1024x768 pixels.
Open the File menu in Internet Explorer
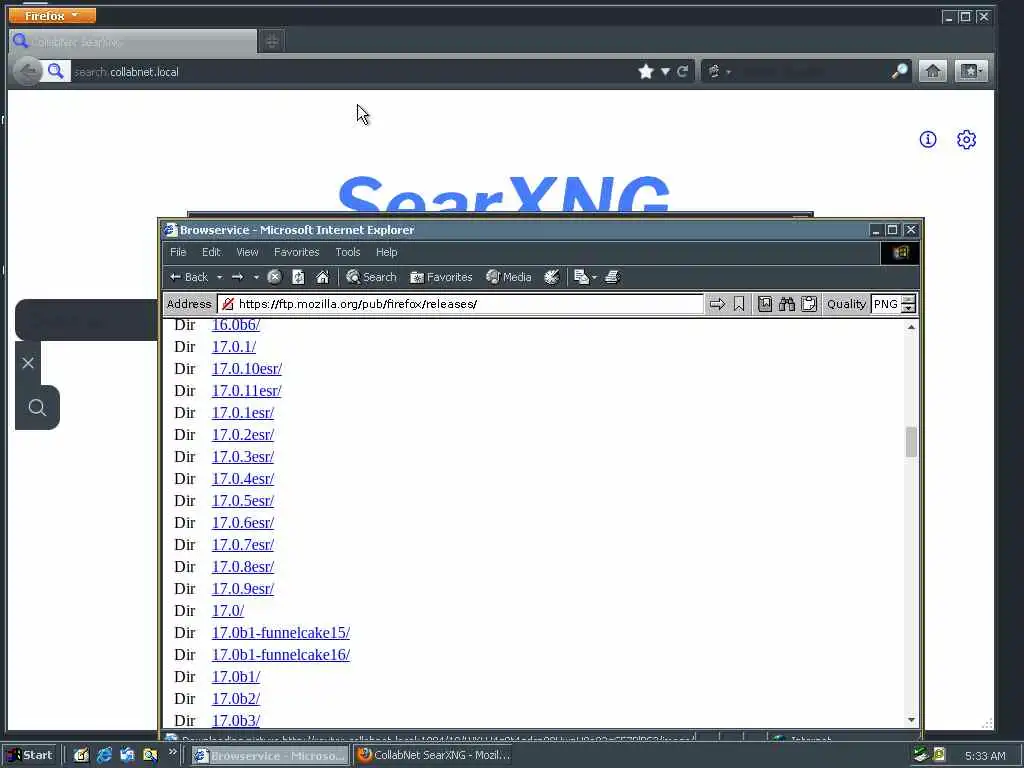pyautogui.click(x=178, y=252)
